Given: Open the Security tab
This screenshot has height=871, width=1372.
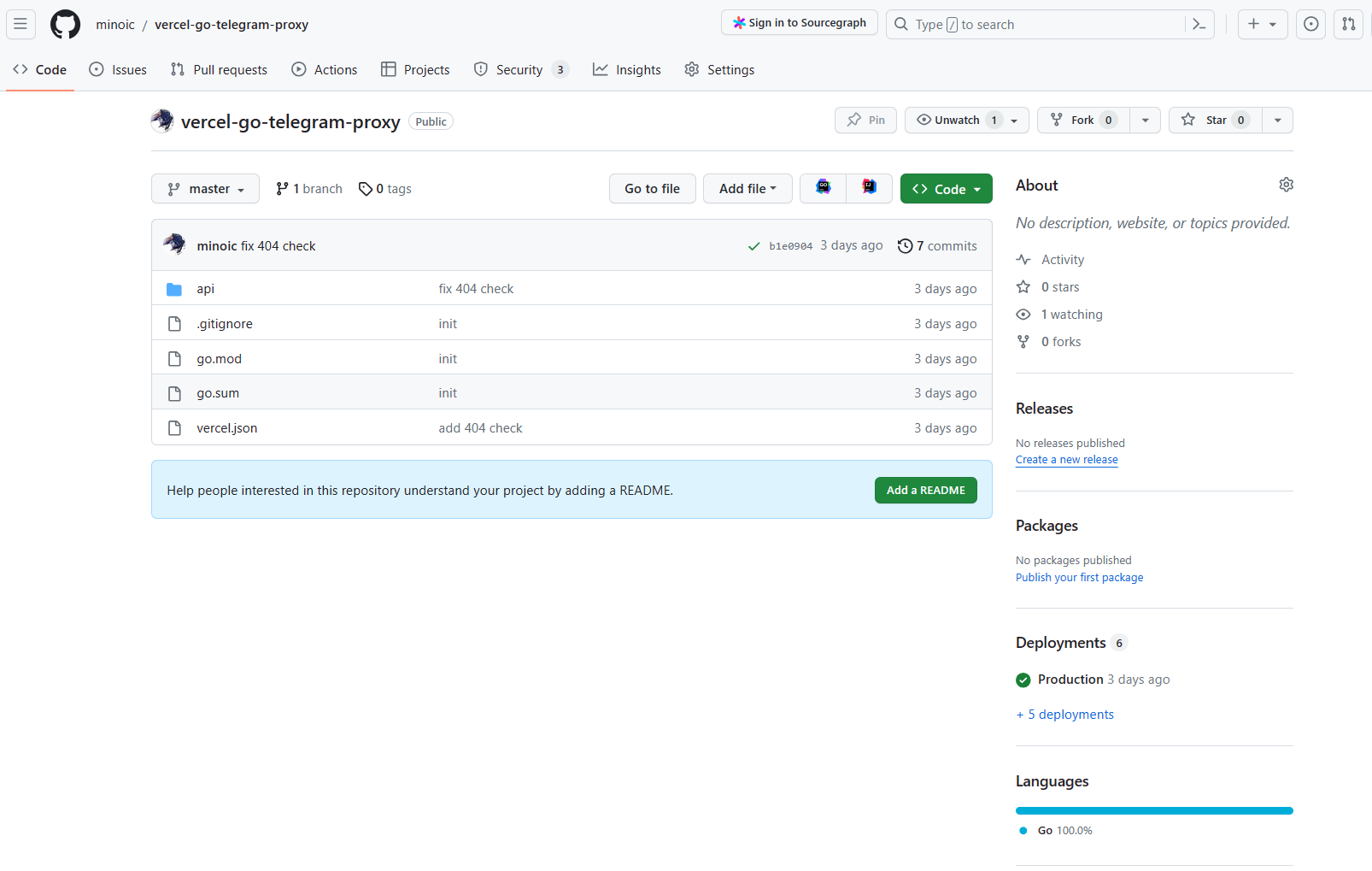Looking at the screenshot, I should (520, 69).
